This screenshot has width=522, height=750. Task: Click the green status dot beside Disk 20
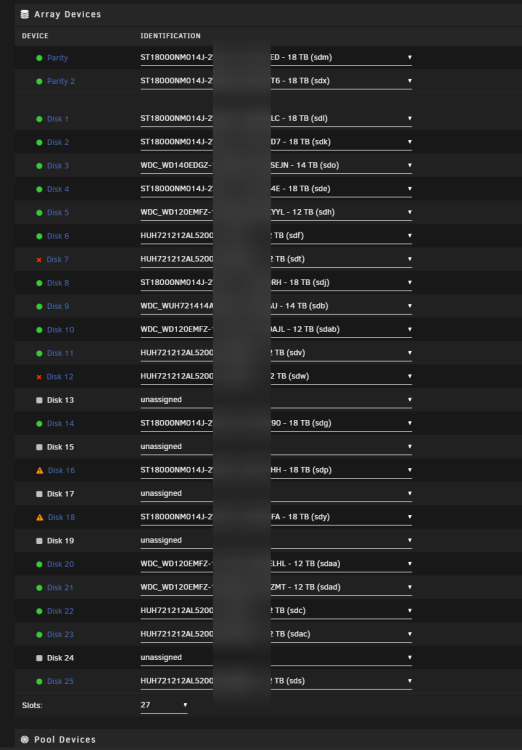coord(39,564)
